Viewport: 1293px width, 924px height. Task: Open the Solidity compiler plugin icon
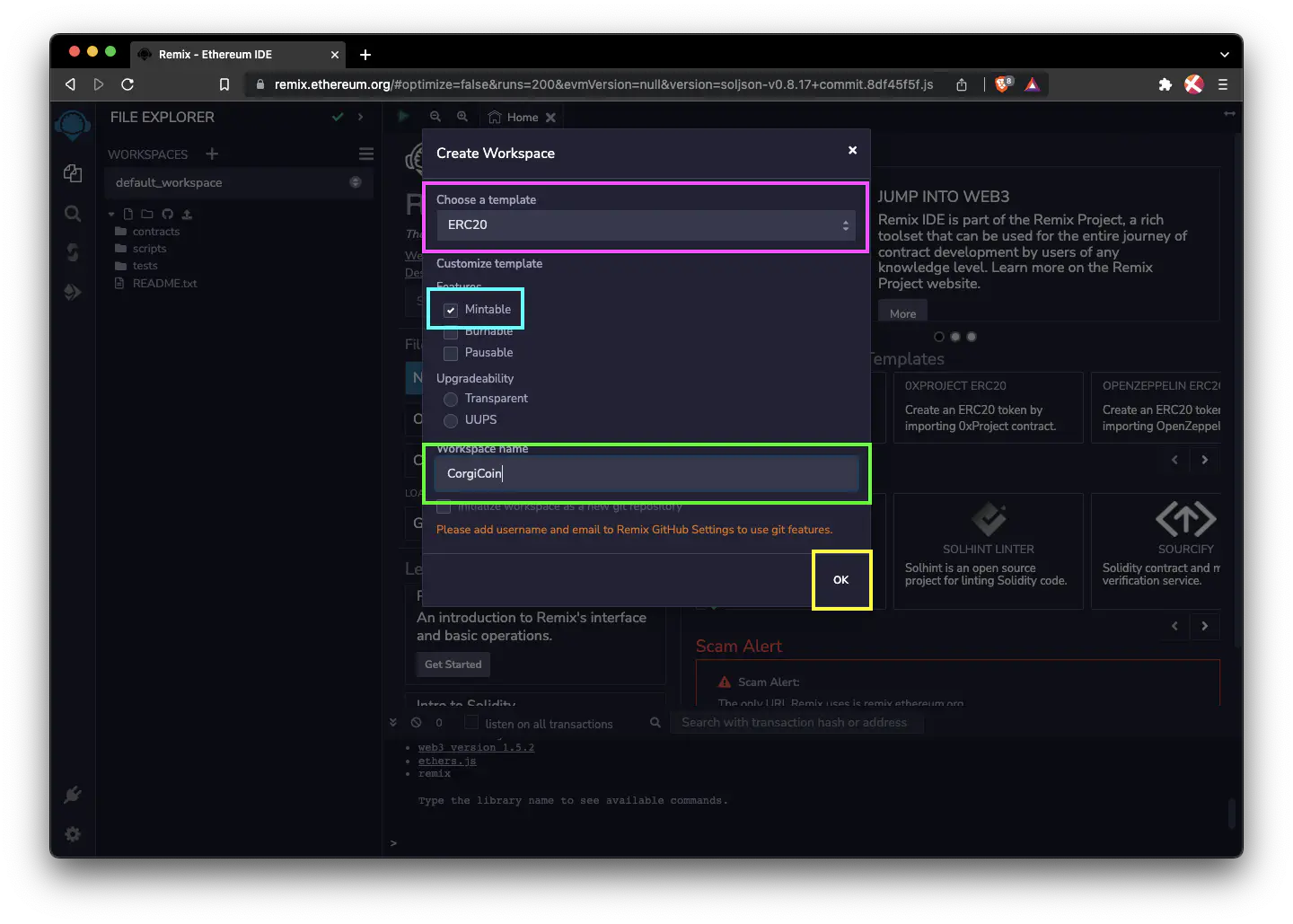point(73,252)
